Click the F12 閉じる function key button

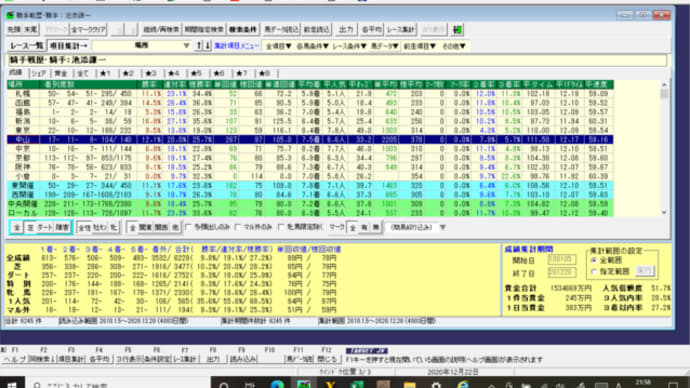[x=327, y=359]
